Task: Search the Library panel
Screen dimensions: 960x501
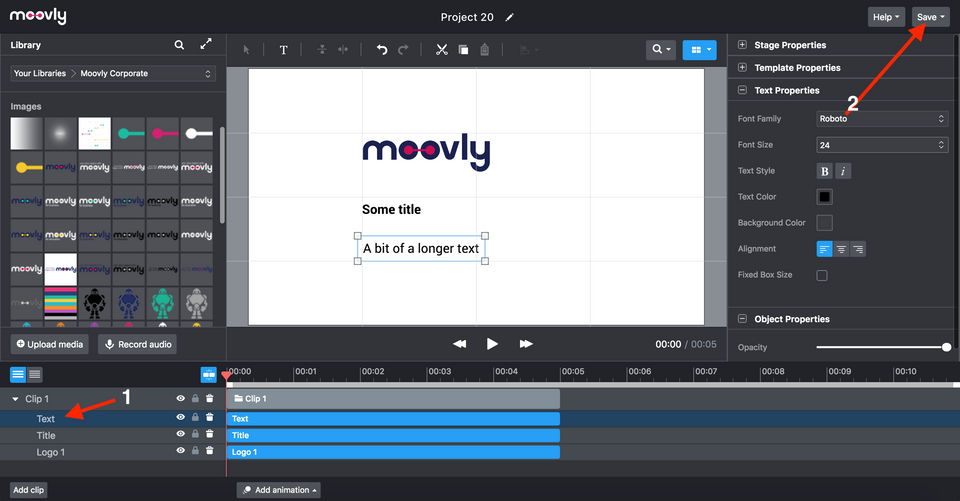Action: click(179, 45)
